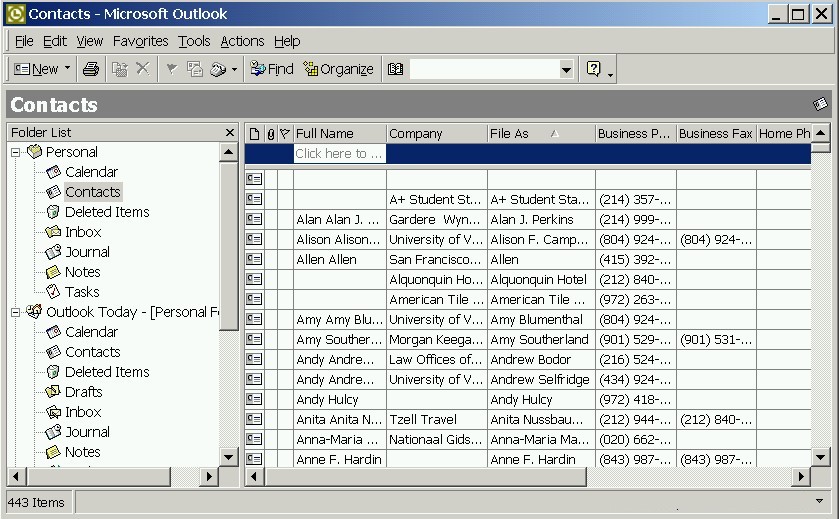The height and width of the screenshot is (519, 839).
Task: Open the New button dropdown arrow
Action: tap(67, 68)
